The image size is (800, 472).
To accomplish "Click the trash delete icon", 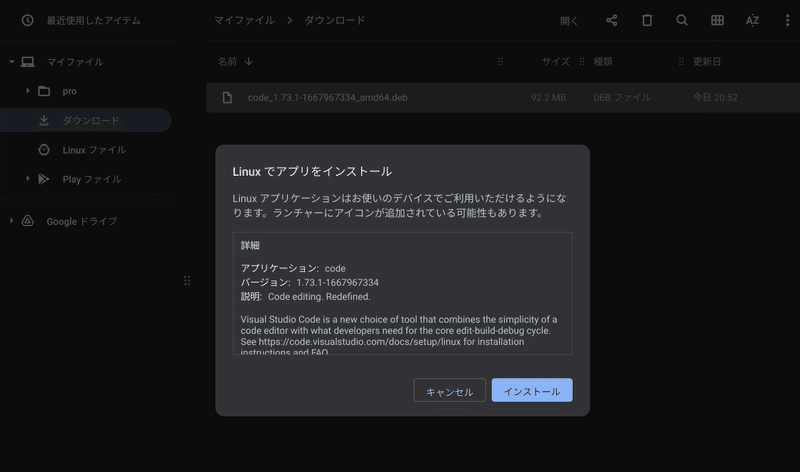I will [647, 20].
